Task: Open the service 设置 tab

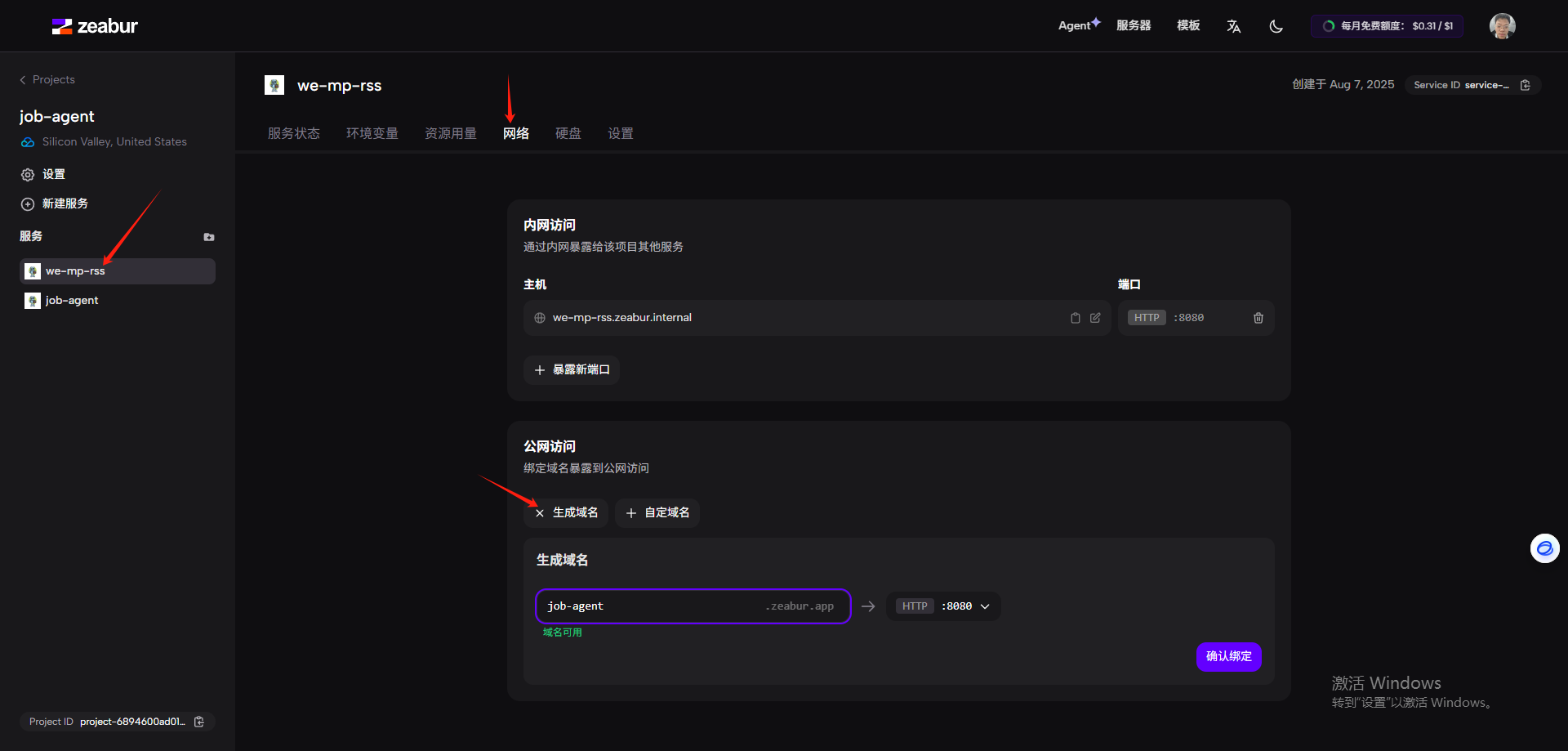Action: [621, 133]
